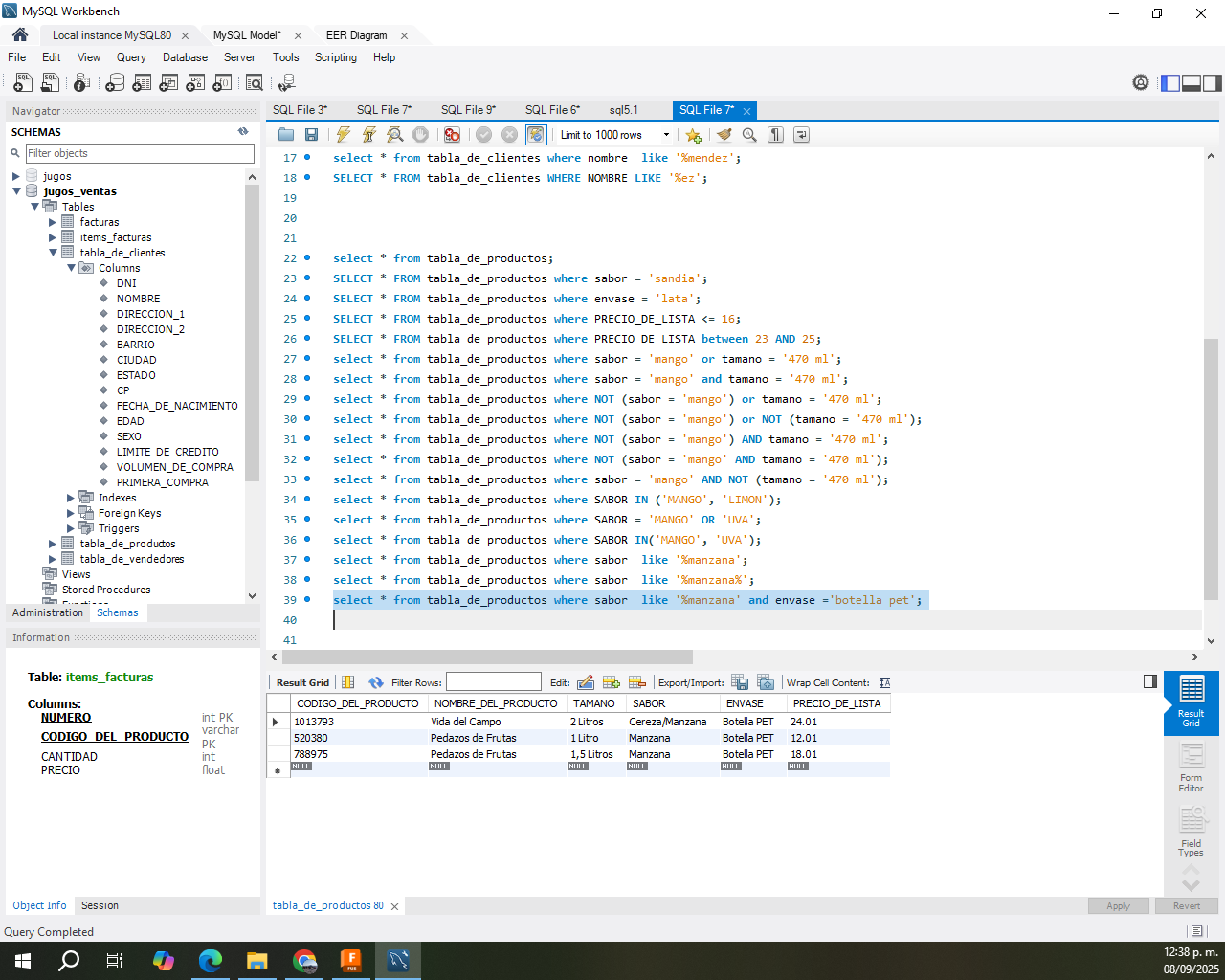
Task: Run EXPLAIN on the current statement
Action: pos(394,135)
